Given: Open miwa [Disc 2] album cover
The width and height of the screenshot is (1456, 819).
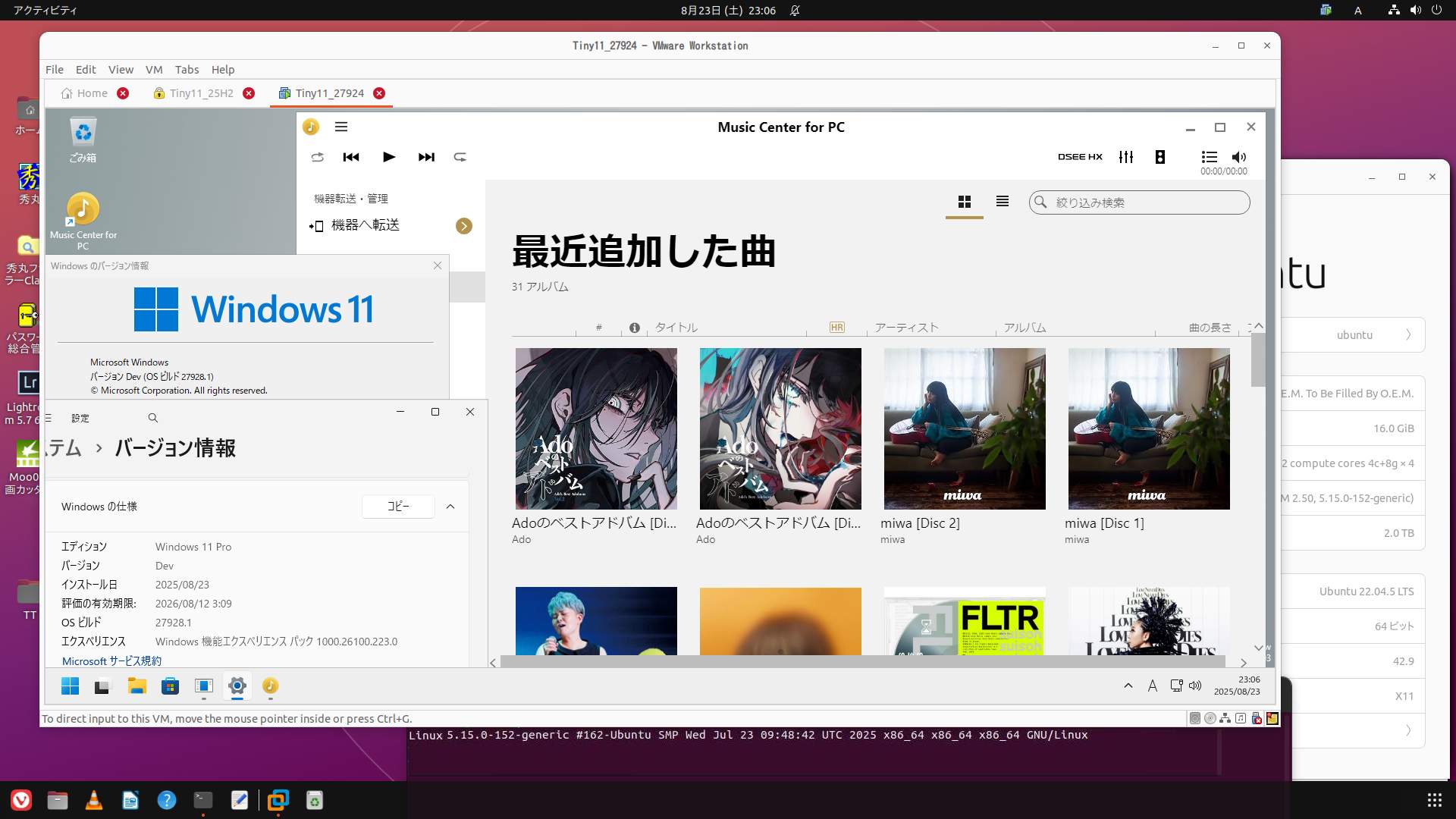Looking at the screenshot, I should (965, 428).
